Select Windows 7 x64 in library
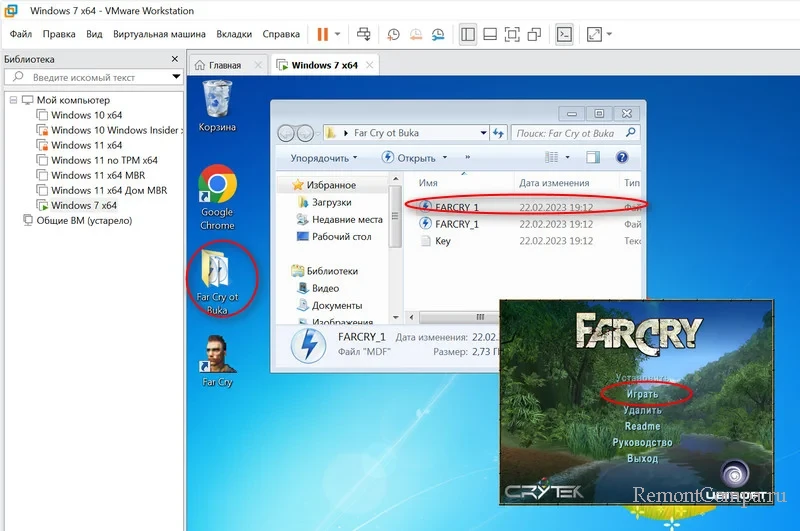 point(77,206)
